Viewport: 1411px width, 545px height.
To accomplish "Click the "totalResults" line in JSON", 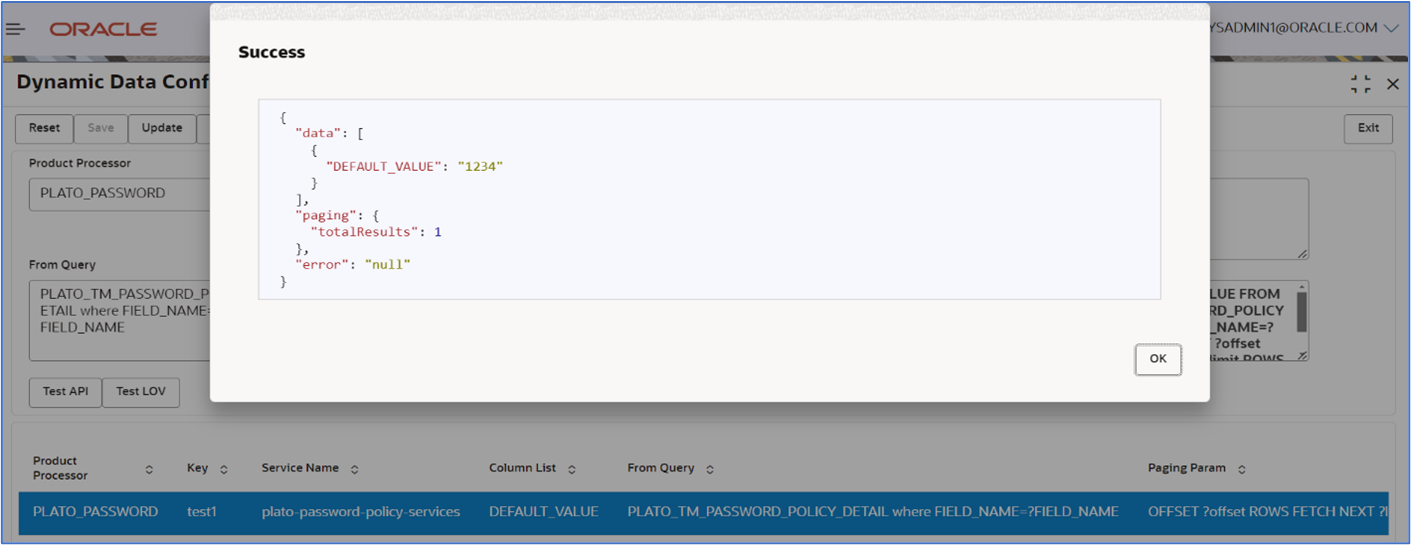I will coord(376,232).
